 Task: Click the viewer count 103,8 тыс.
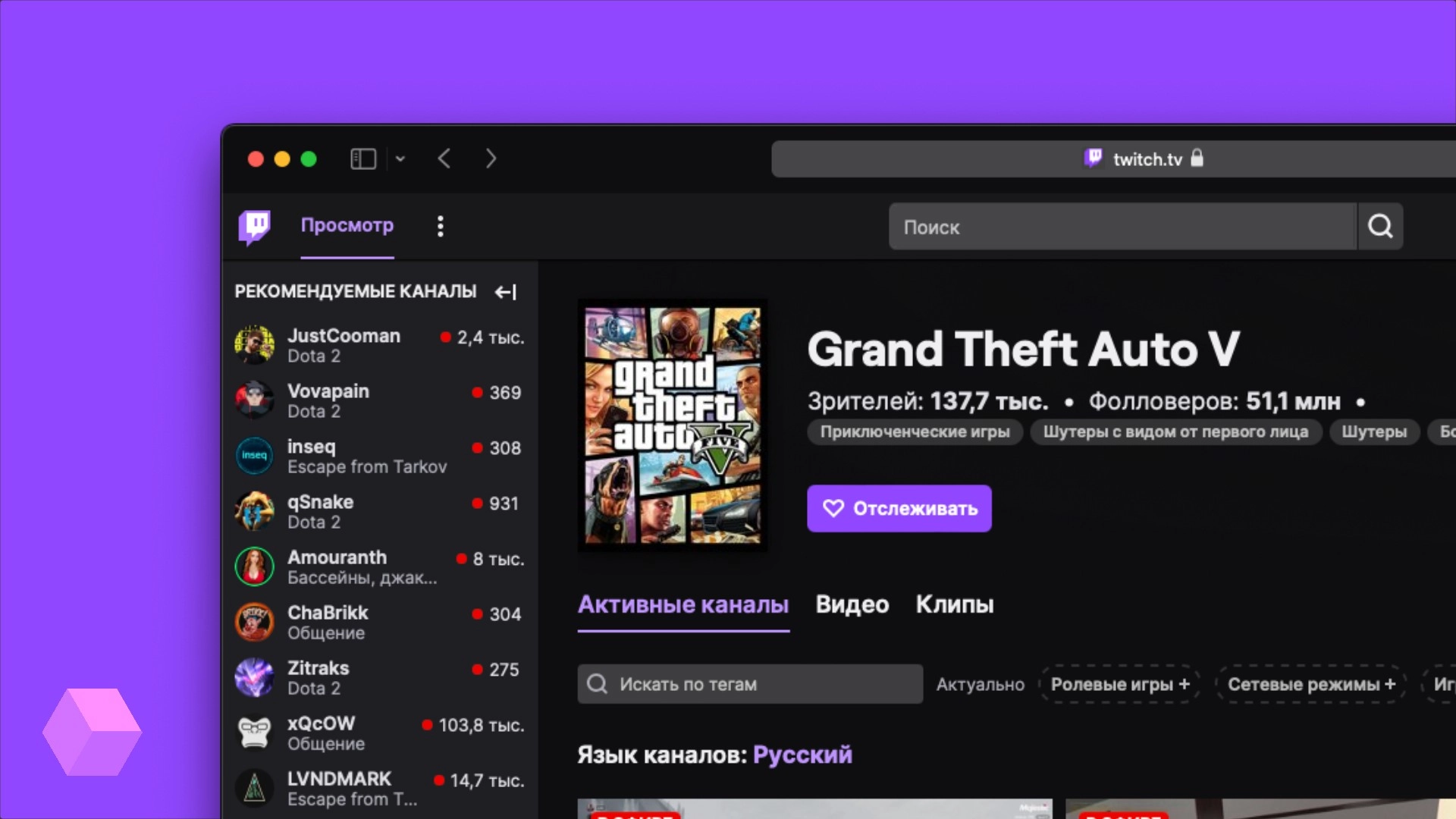point(481,726)
